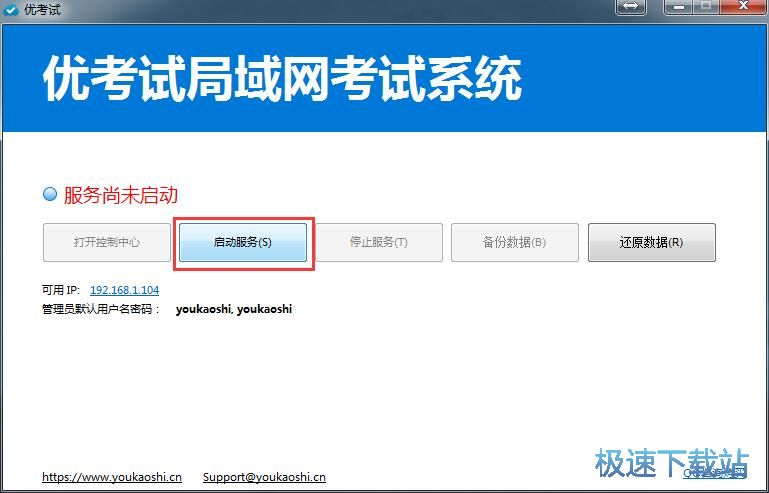The image size is (769, 493).
Task: Click the 启动服务(S) start service button
Action: click(x=243, y=242)
